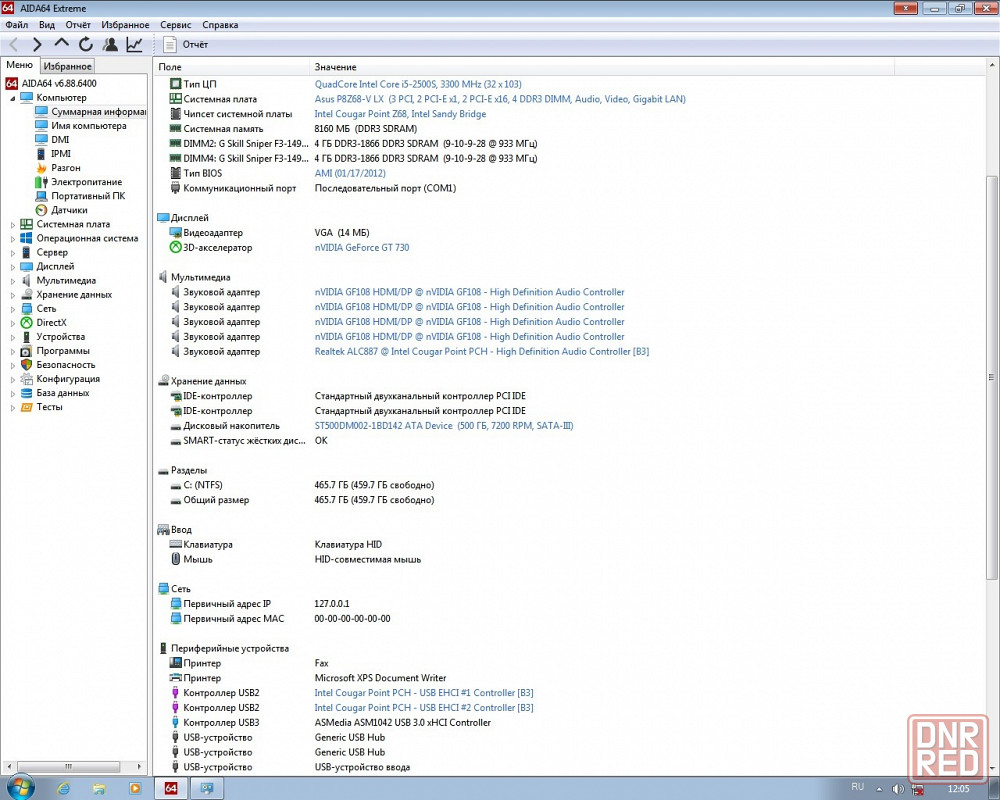The width and height of the screenshot is (1000, 800).
Task: Open the ST500DM002-1BD142 disk link
Action: tap(444, 426)
